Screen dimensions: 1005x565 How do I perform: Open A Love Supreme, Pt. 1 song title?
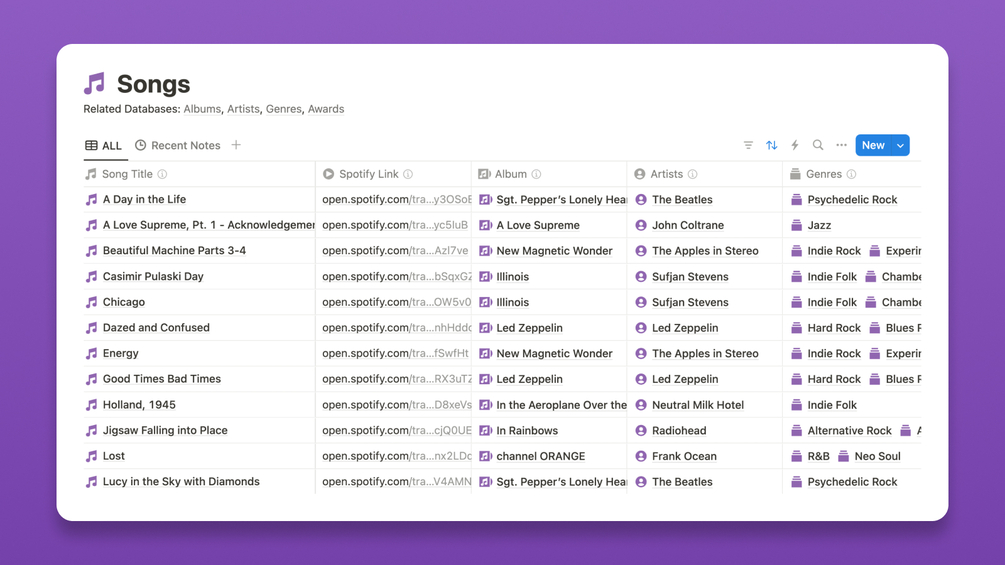pyautogui.click(x=209, y=225)
